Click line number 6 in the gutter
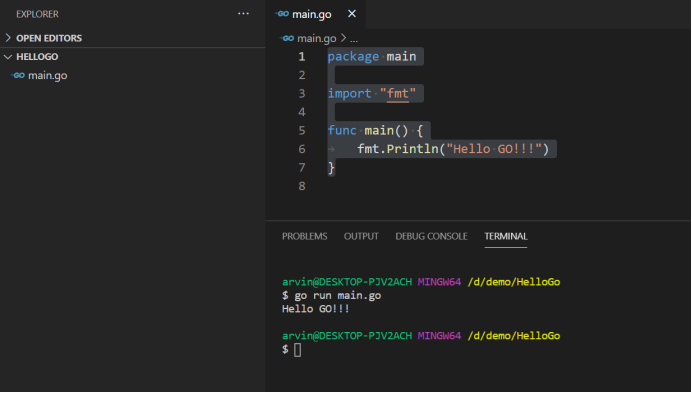 pos(302,149)
